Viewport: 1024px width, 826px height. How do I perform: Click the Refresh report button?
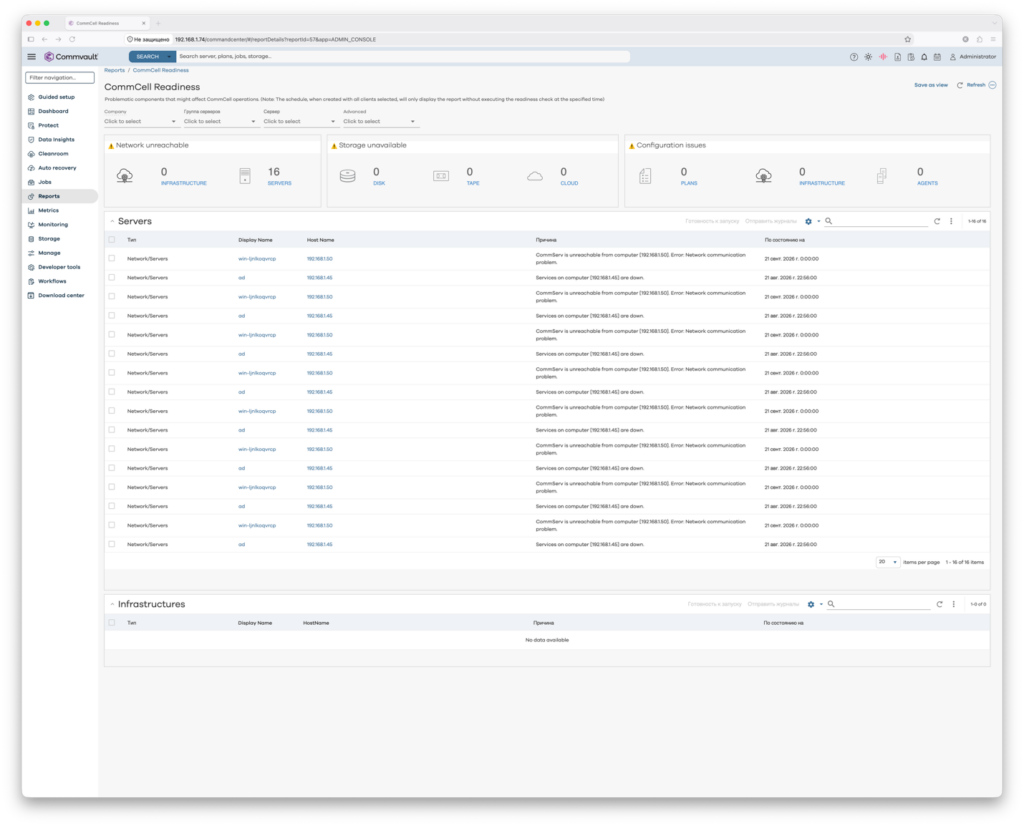tap(972, 85)
